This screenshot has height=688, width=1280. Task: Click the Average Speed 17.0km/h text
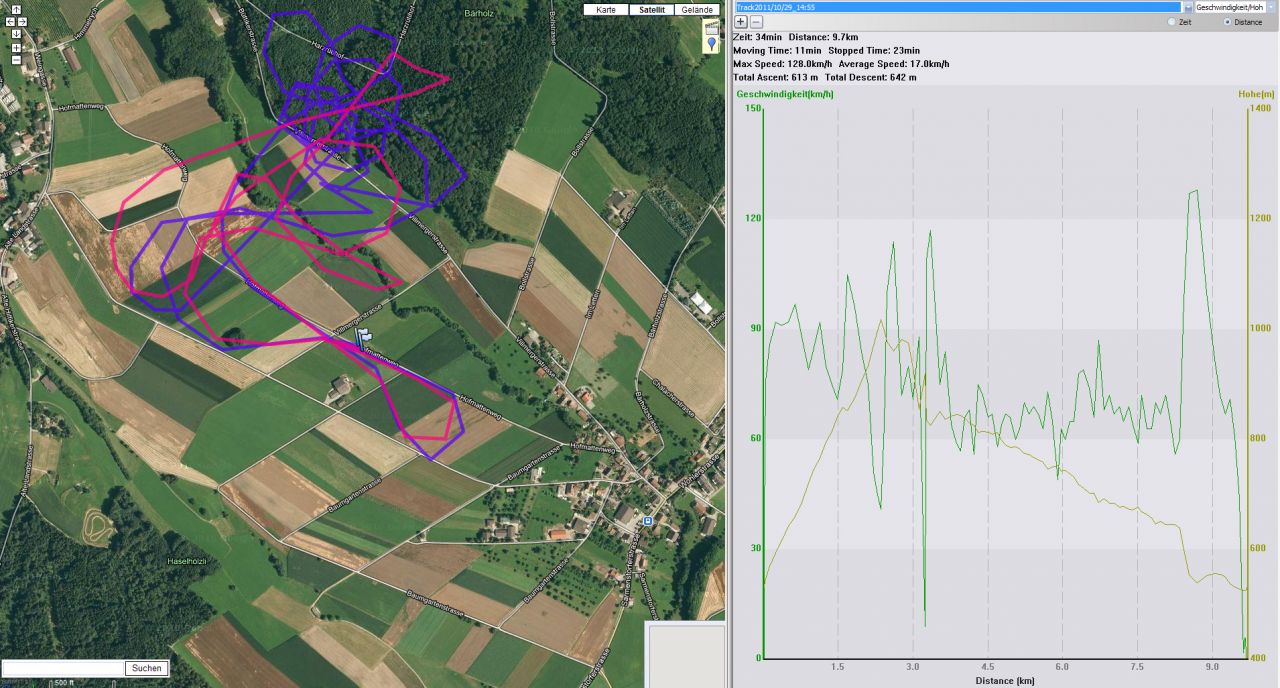894,64
